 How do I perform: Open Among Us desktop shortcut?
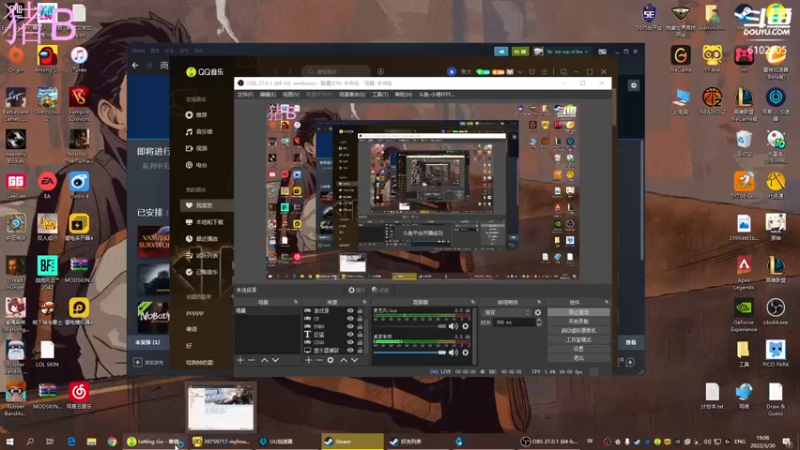tap(47, 59)
